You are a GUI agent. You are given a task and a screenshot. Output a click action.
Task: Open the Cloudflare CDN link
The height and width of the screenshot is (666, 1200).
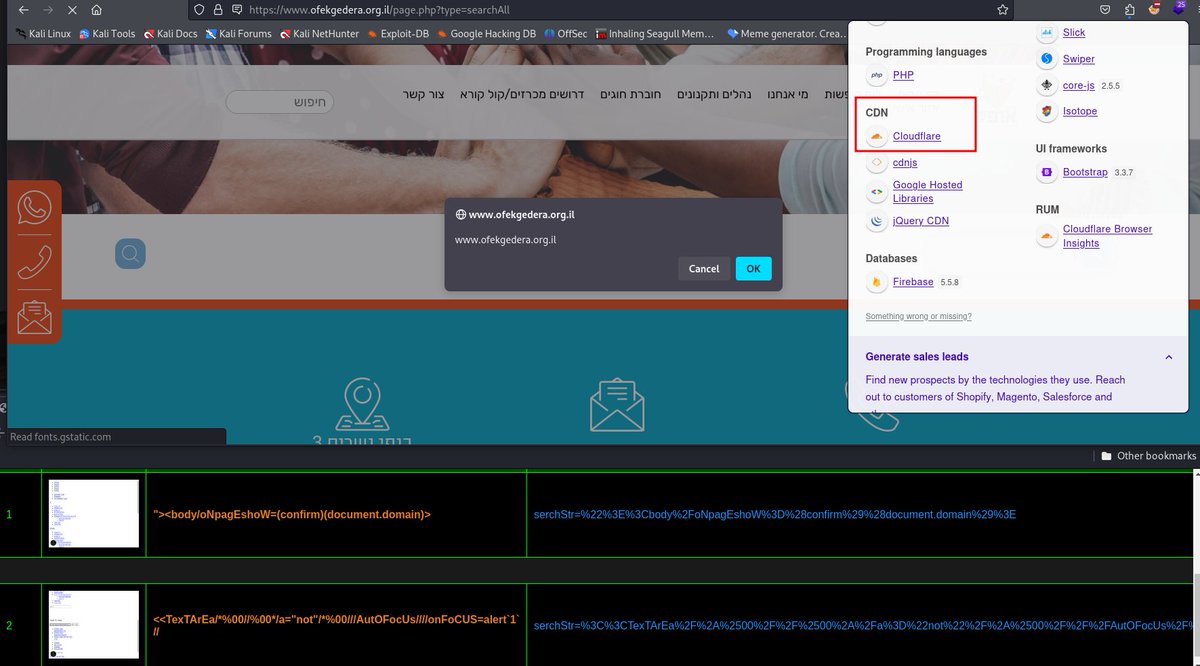[917, 136]
